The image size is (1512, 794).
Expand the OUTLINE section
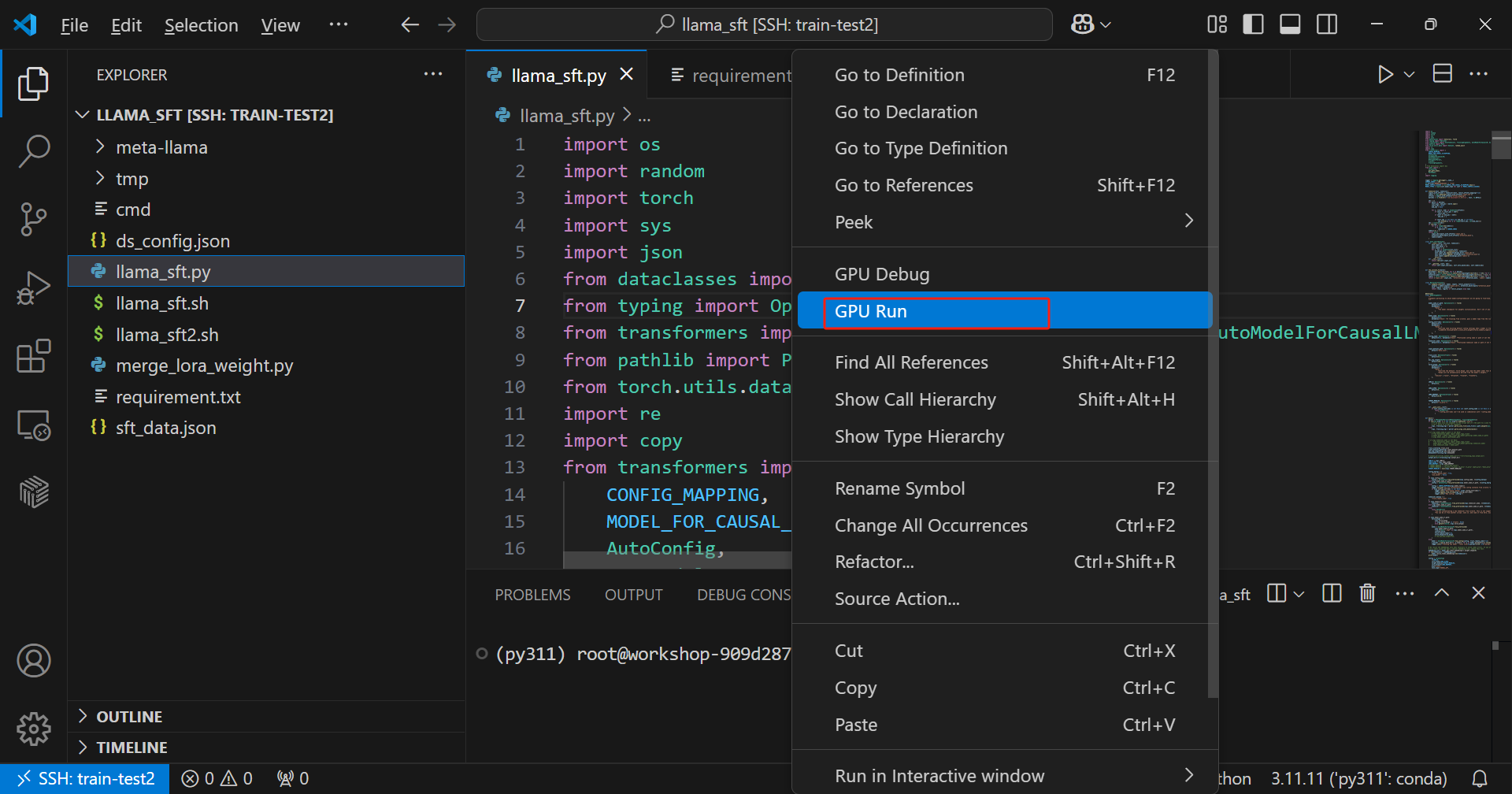(129, 717)
